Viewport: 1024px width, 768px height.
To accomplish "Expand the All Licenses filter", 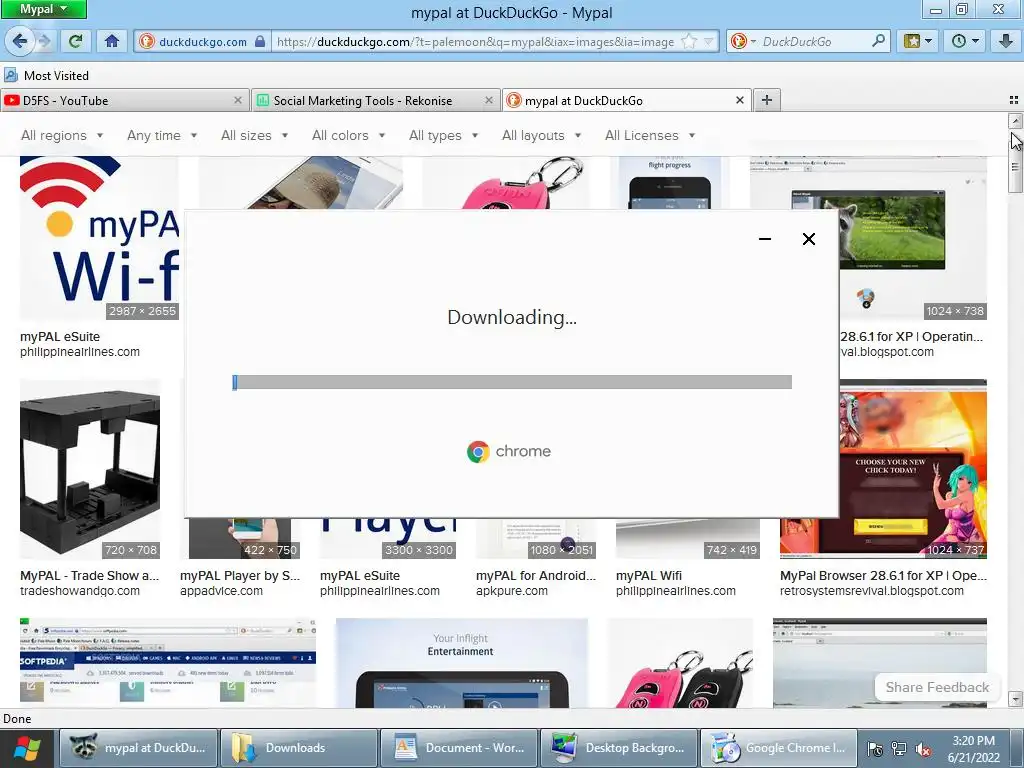I will [650, 135].
